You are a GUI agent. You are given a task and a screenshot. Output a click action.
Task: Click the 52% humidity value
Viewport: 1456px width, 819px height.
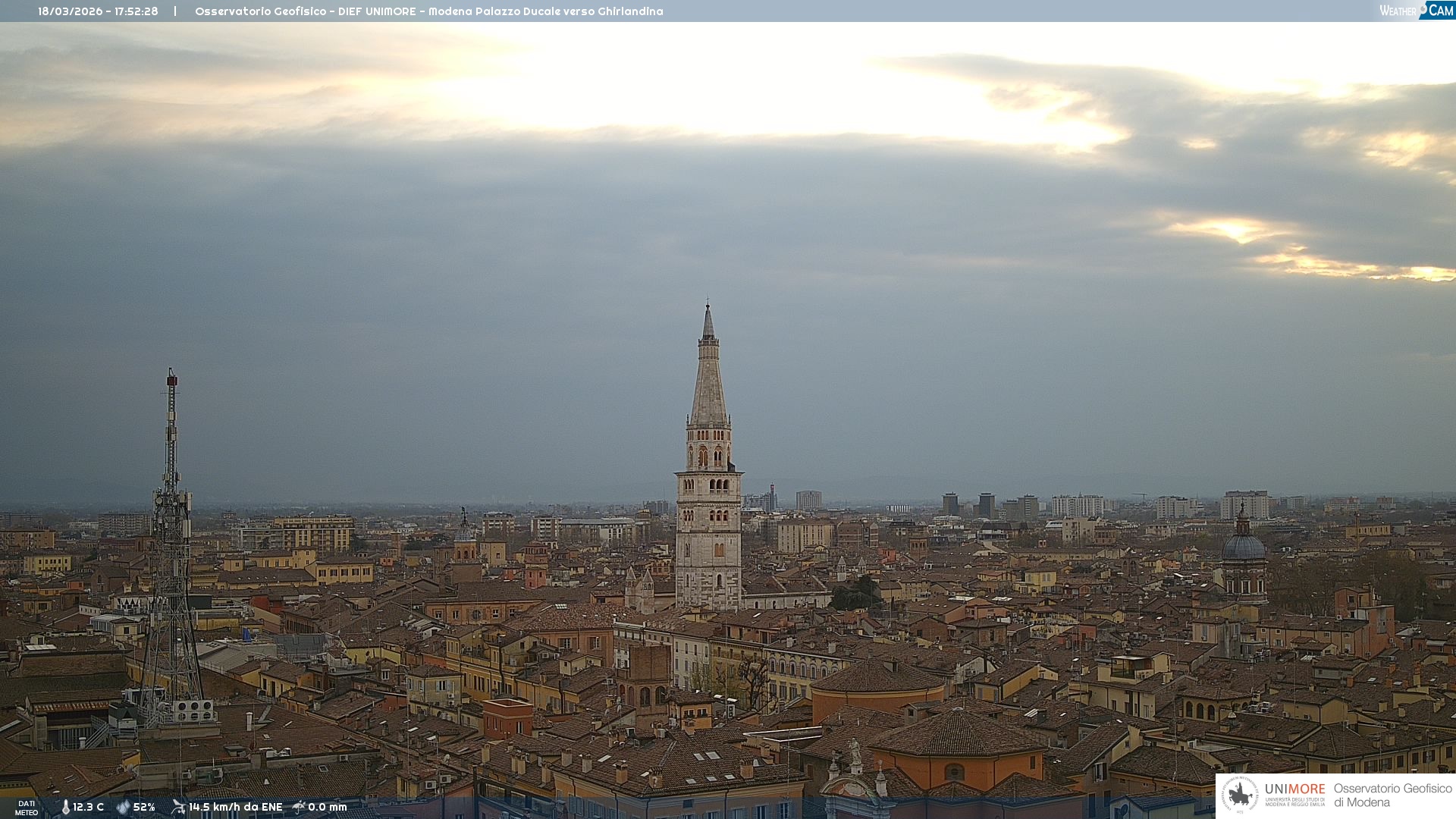[x=144, y=808]
